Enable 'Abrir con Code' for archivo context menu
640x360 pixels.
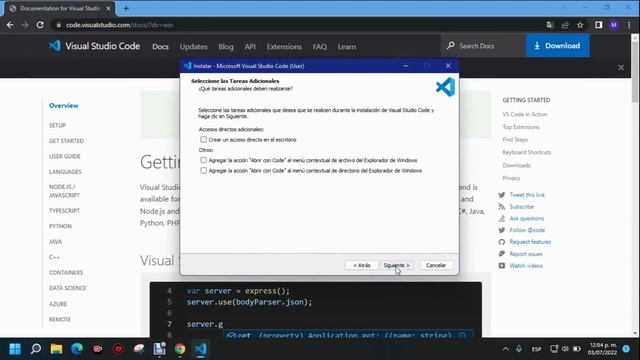[203, 160]
